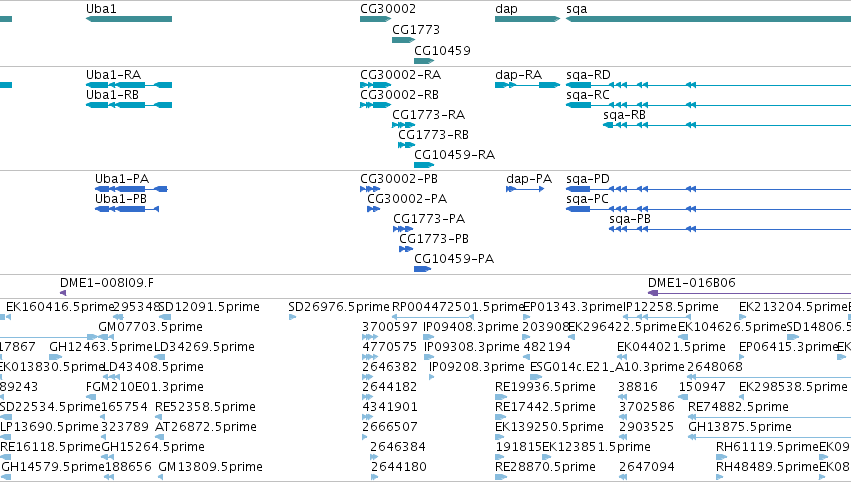Select EST label GM07703.5prime
The image size is (851, 482).
[x=150, y=327]
